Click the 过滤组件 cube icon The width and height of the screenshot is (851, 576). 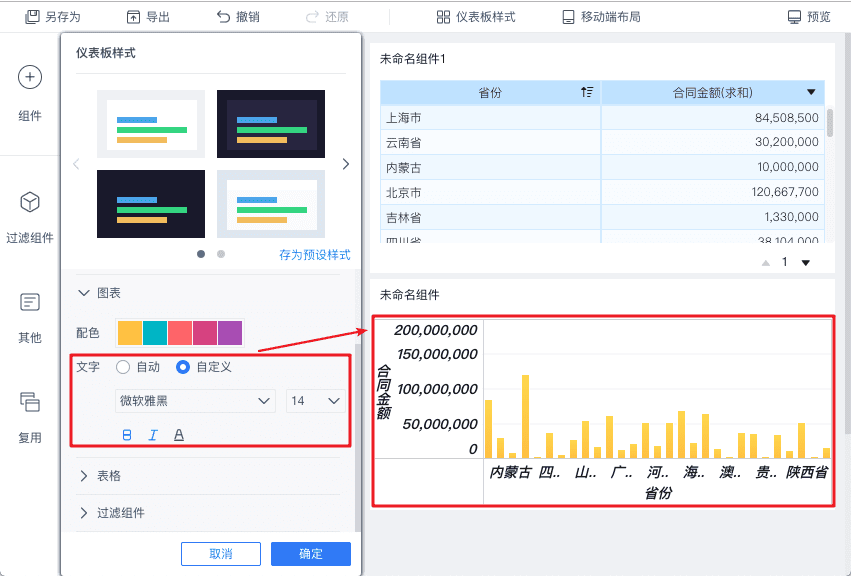30,202
